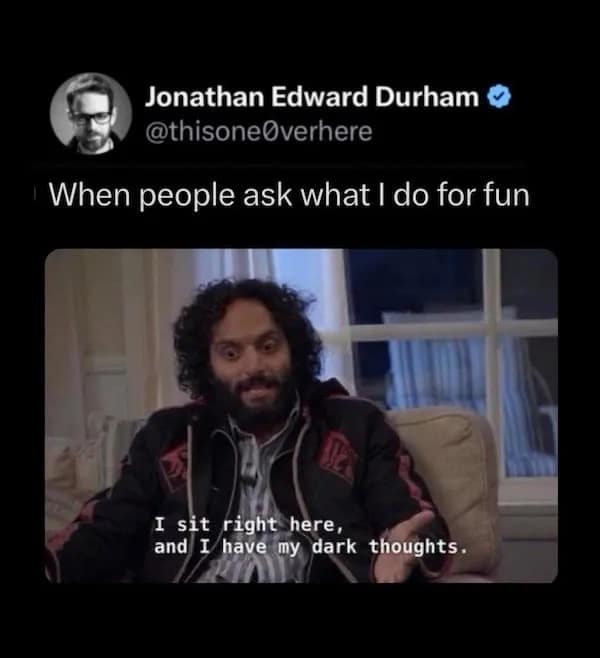Screen dimensions: 600x658
Task: Click the word 'When' starting the tweet
Action: click(90, 196)
